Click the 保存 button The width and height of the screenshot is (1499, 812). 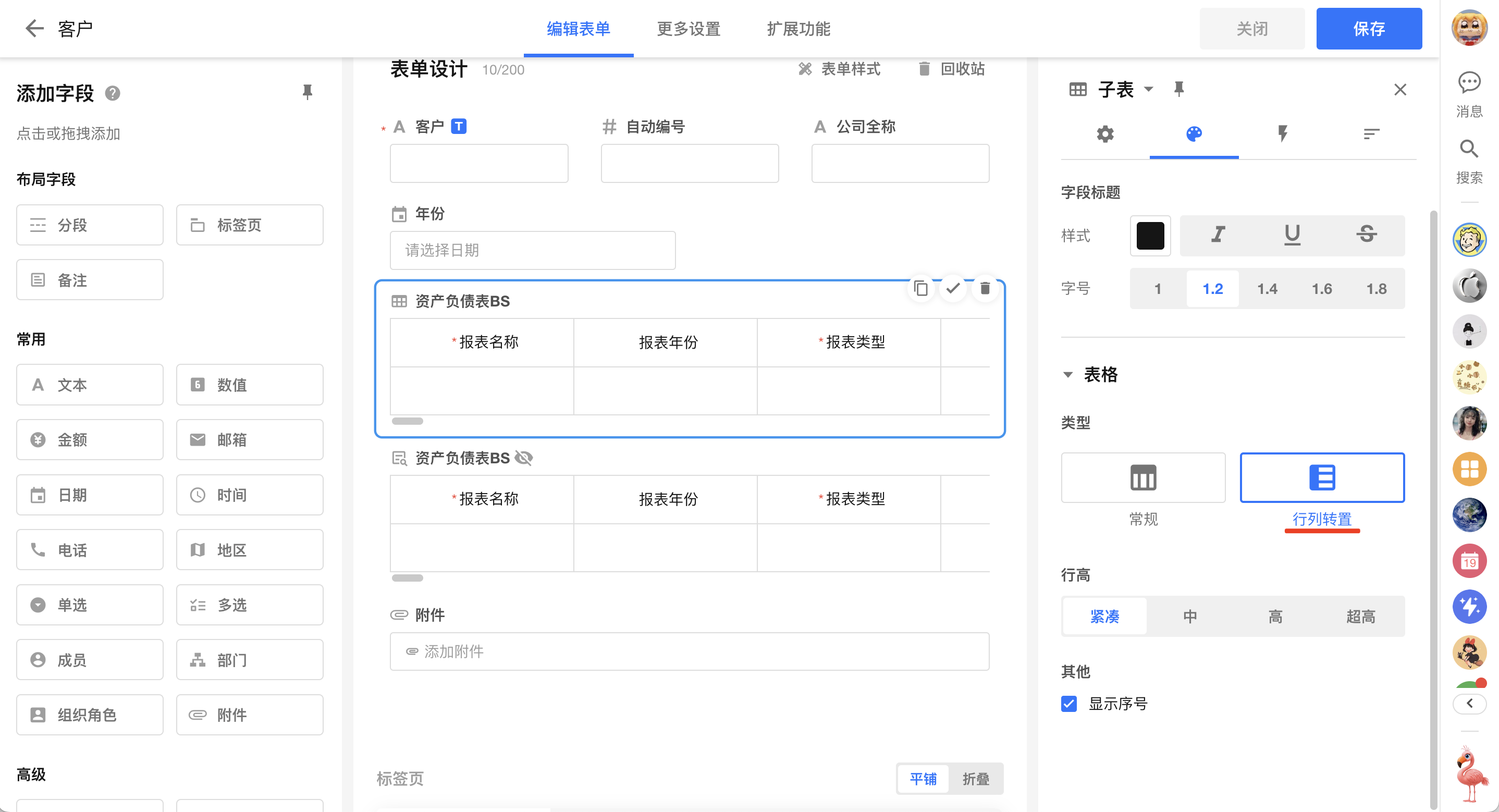click(1369, 29)
